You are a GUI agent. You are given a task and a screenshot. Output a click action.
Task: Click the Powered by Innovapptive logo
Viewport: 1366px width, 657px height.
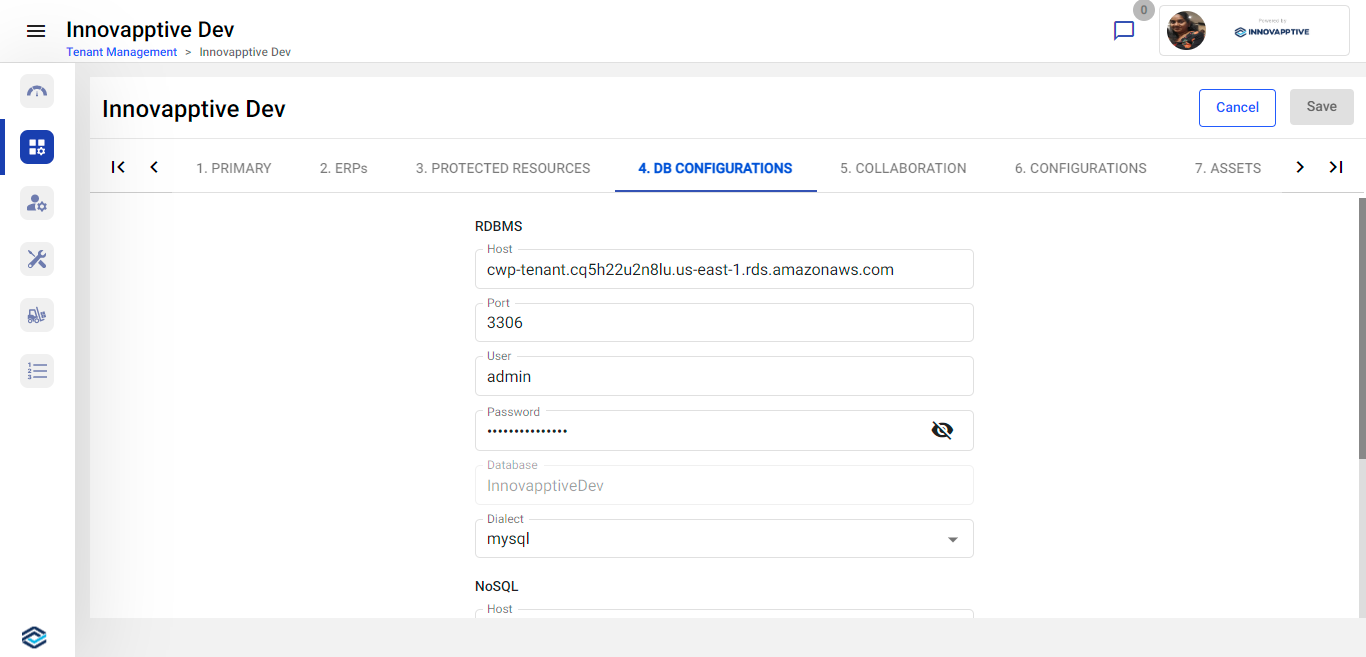click(x=1272, y=30)
